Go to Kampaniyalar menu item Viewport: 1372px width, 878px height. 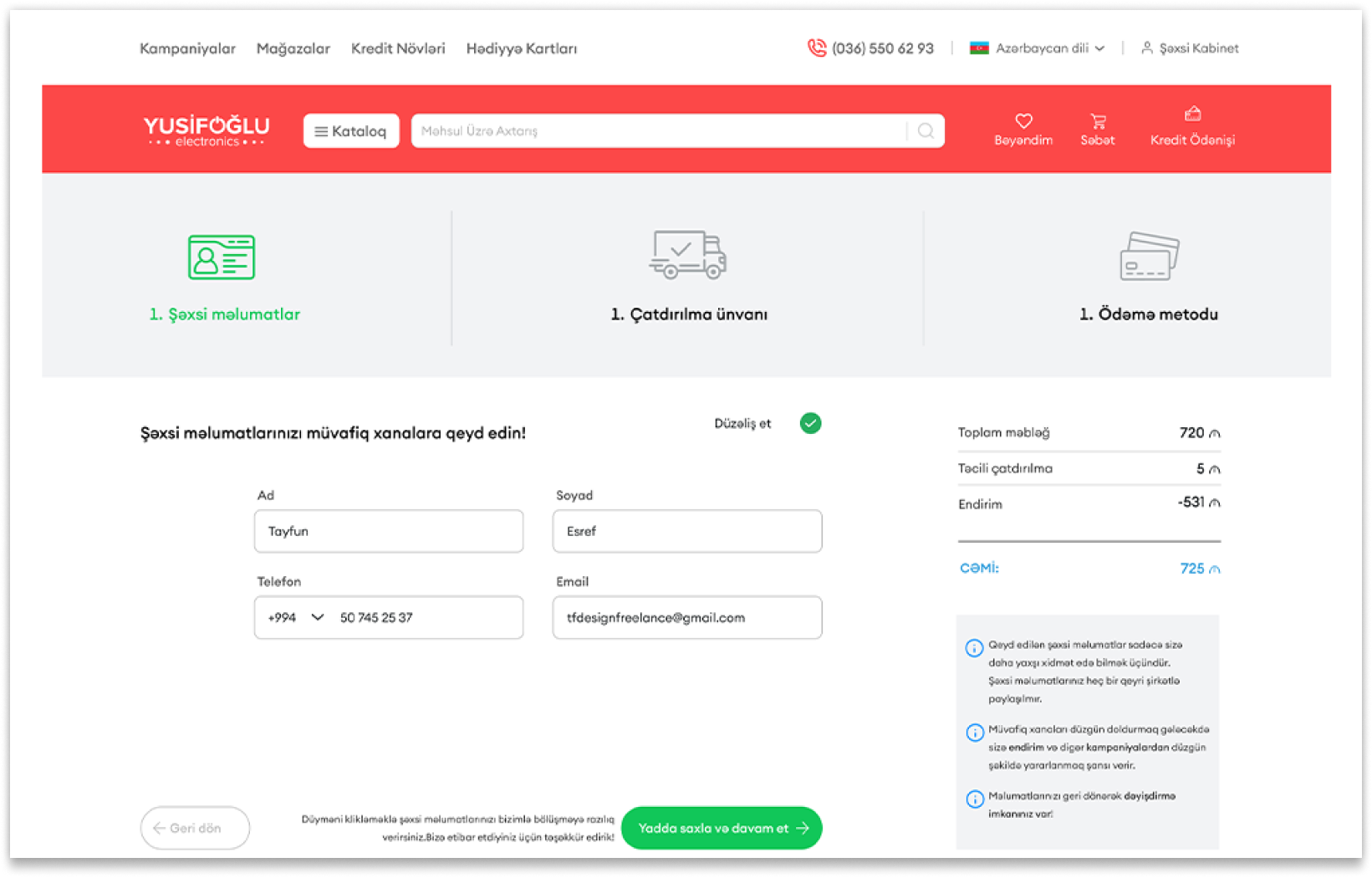187,48
